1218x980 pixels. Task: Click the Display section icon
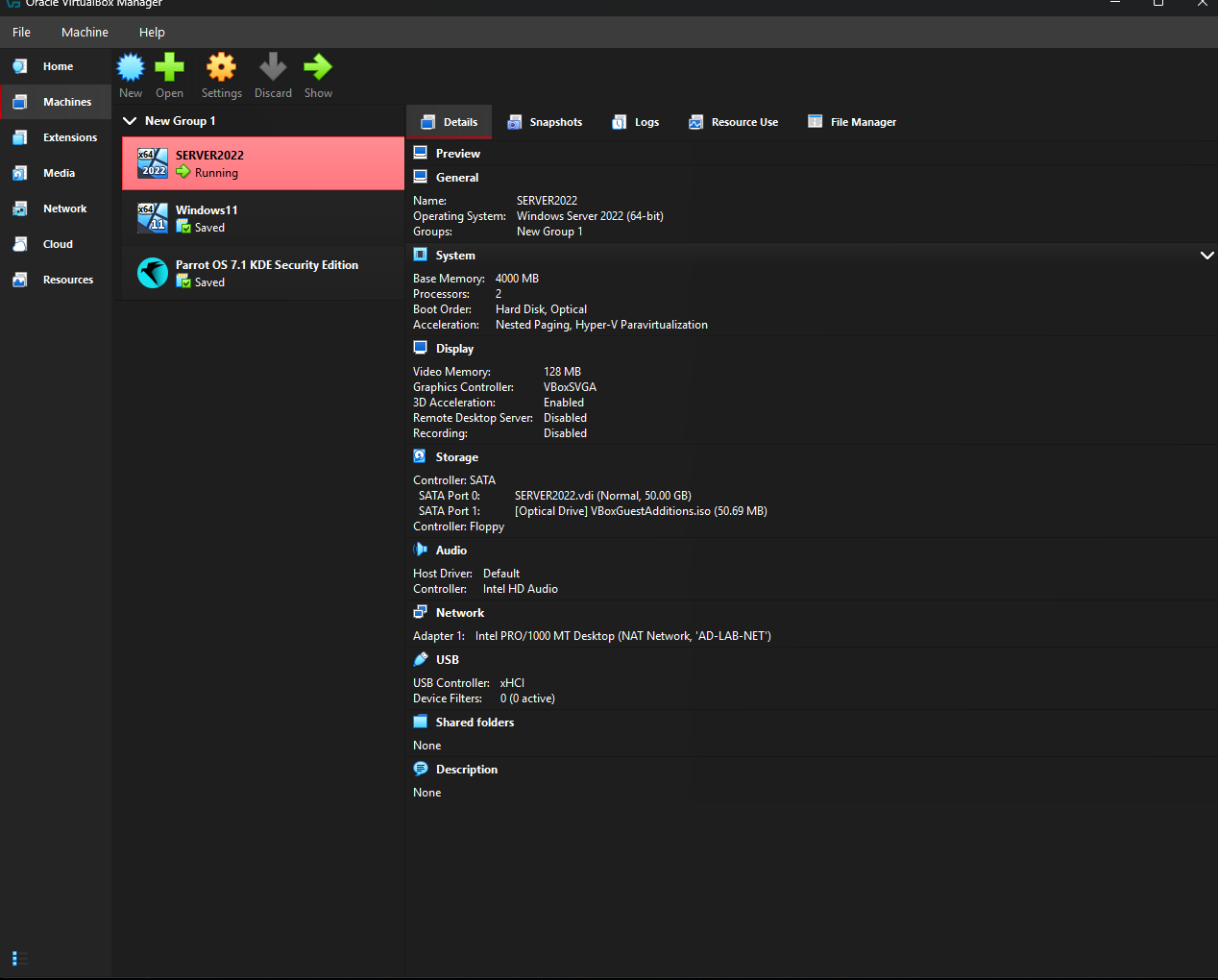coord(420,348)
